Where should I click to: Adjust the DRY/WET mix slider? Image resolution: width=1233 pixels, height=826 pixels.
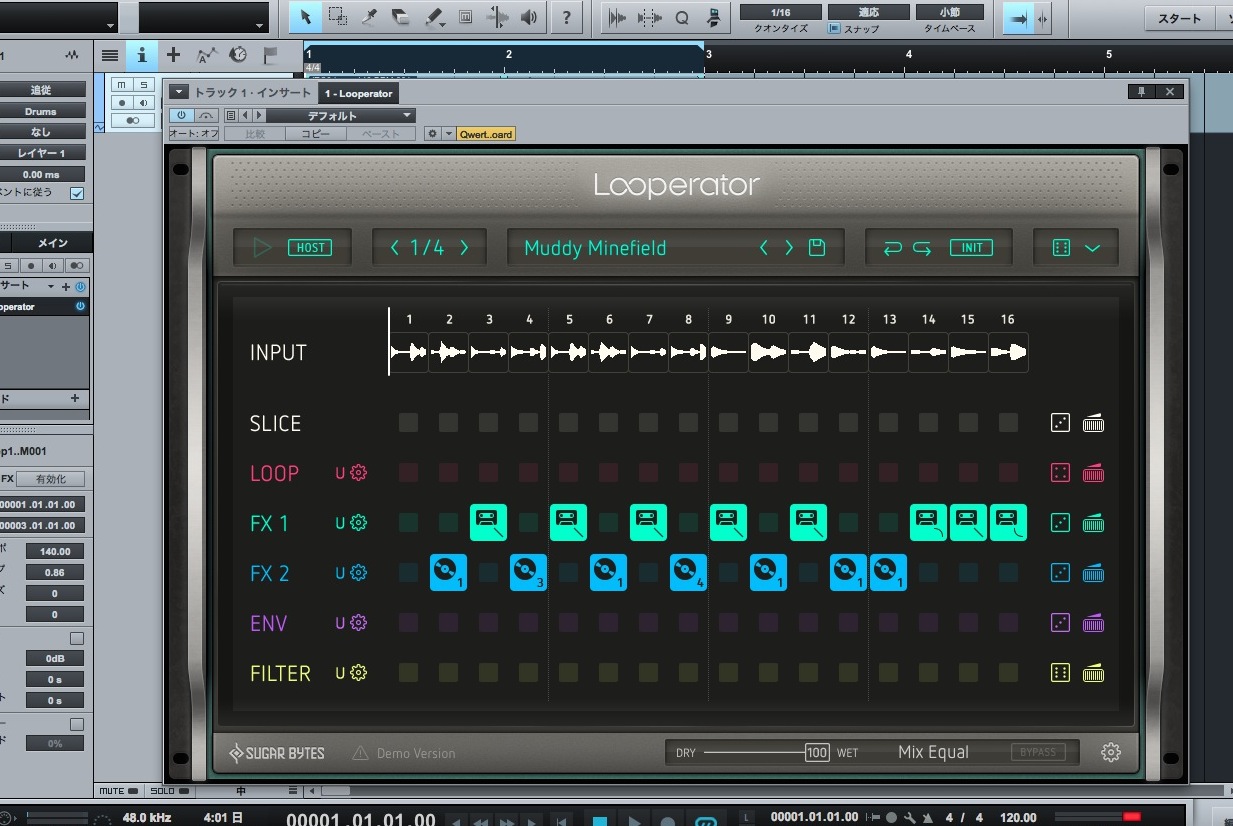pos(767,752)
